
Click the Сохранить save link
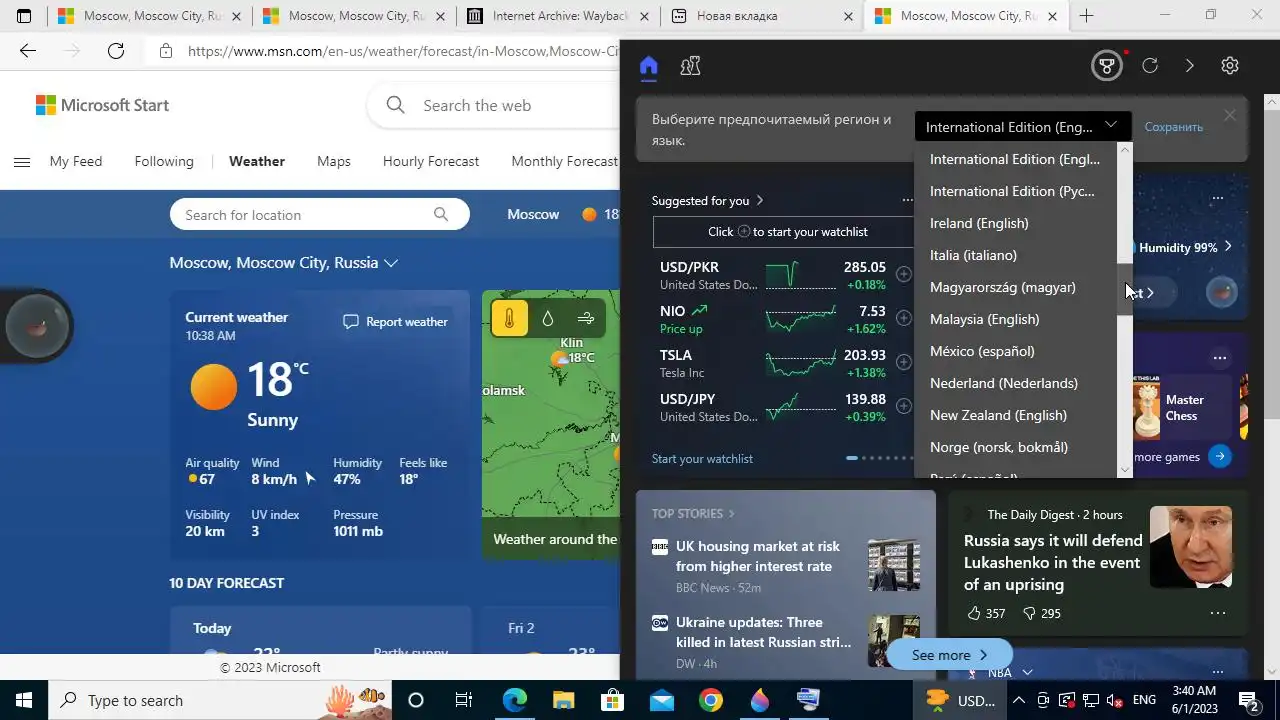click(x=1174, y=127)
